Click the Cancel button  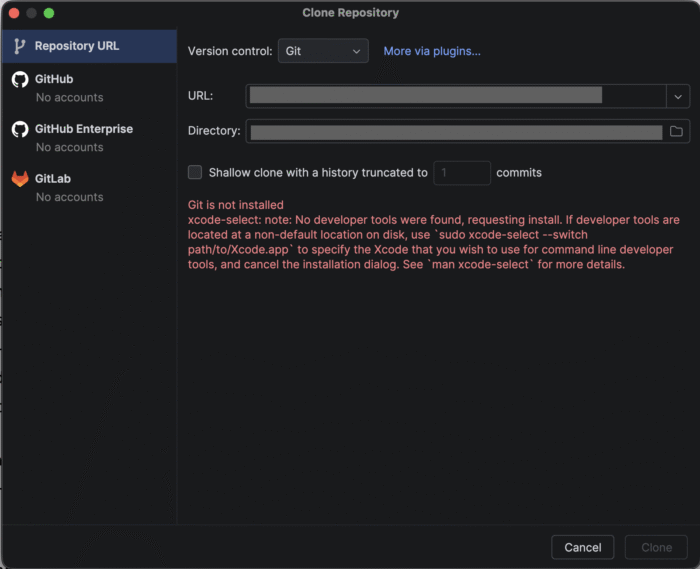pyautogui.click(x=583, y=547)
